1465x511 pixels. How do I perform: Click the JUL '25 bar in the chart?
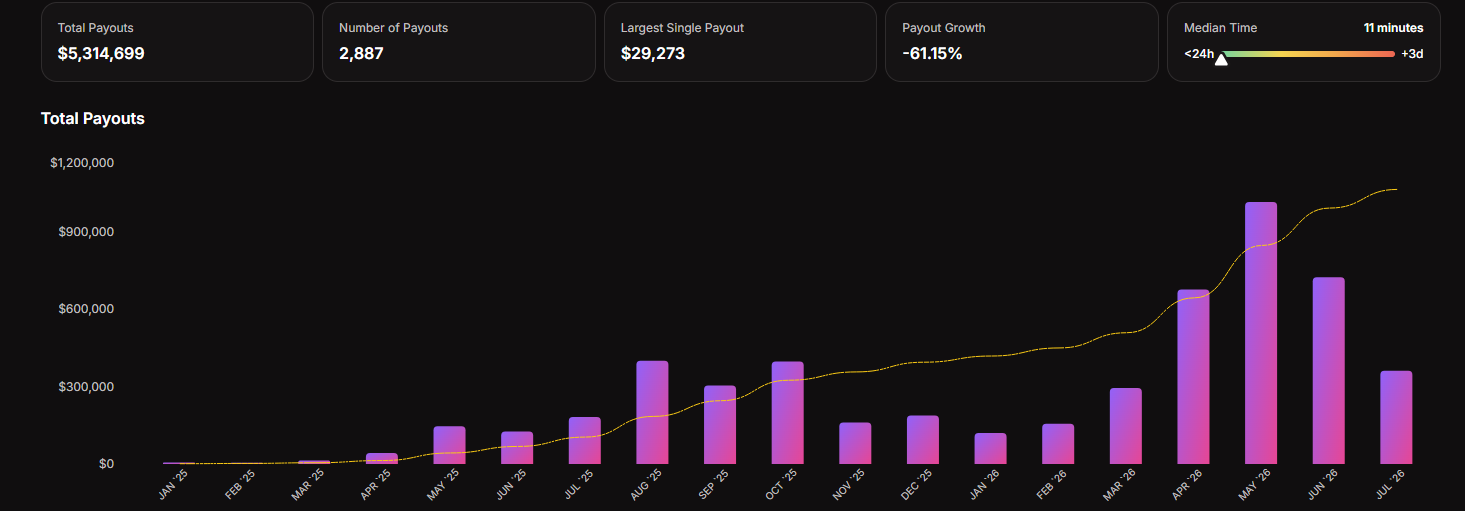point(584,441)
